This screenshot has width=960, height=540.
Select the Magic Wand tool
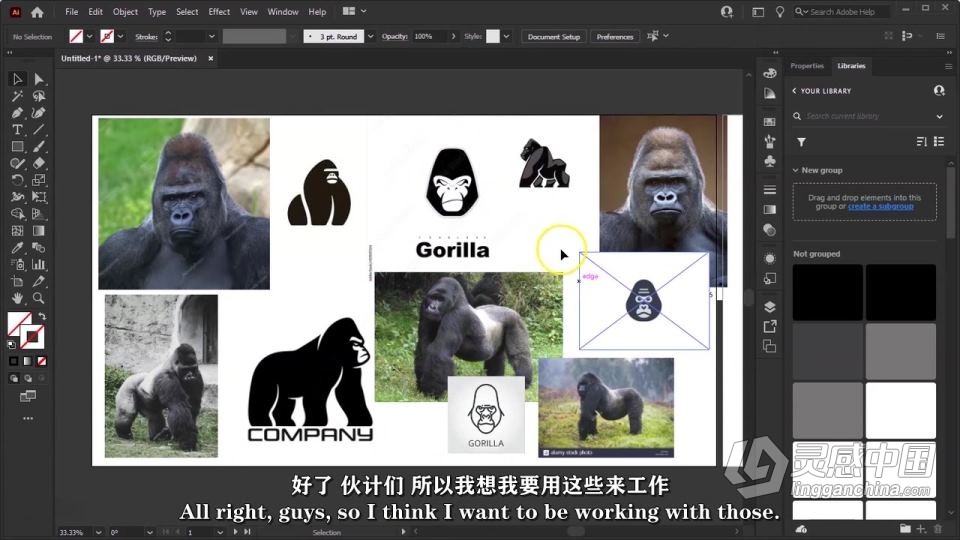tap(17, 96)
